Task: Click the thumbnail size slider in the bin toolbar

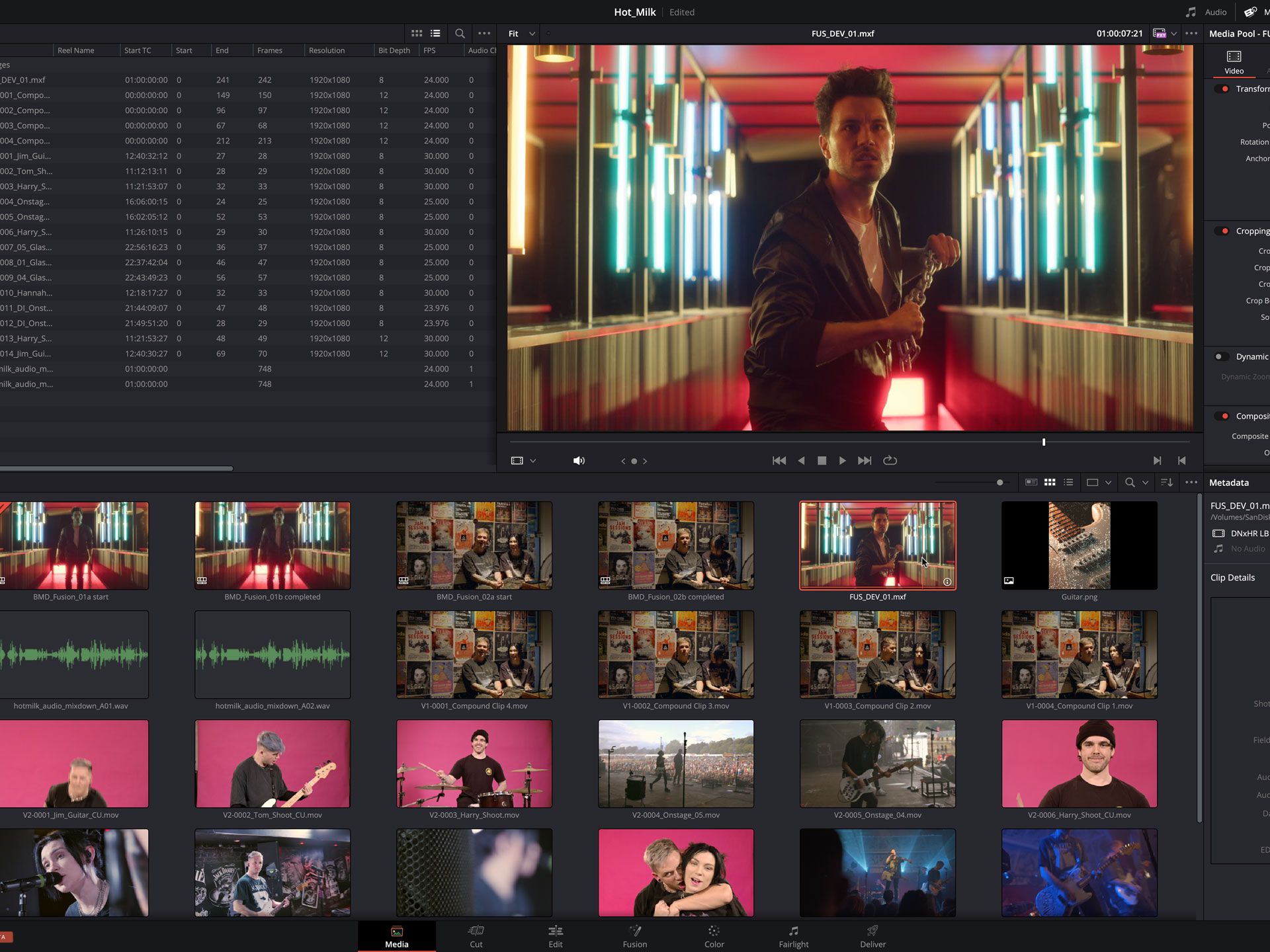Action: pyautogui.click(x=999, y=483)
